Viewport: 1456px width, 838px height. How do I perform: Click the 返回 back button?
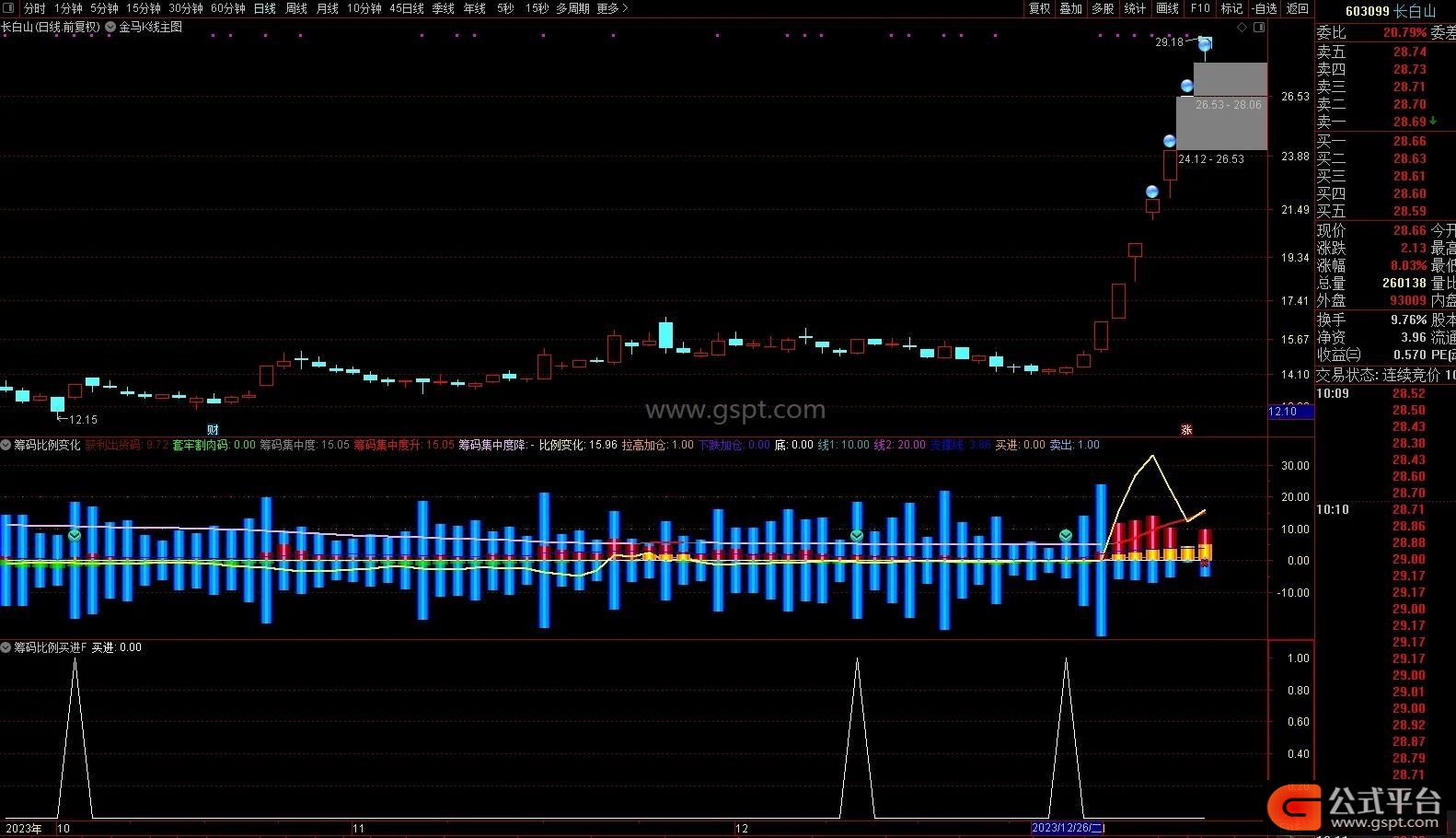[x=1298, y=8]
